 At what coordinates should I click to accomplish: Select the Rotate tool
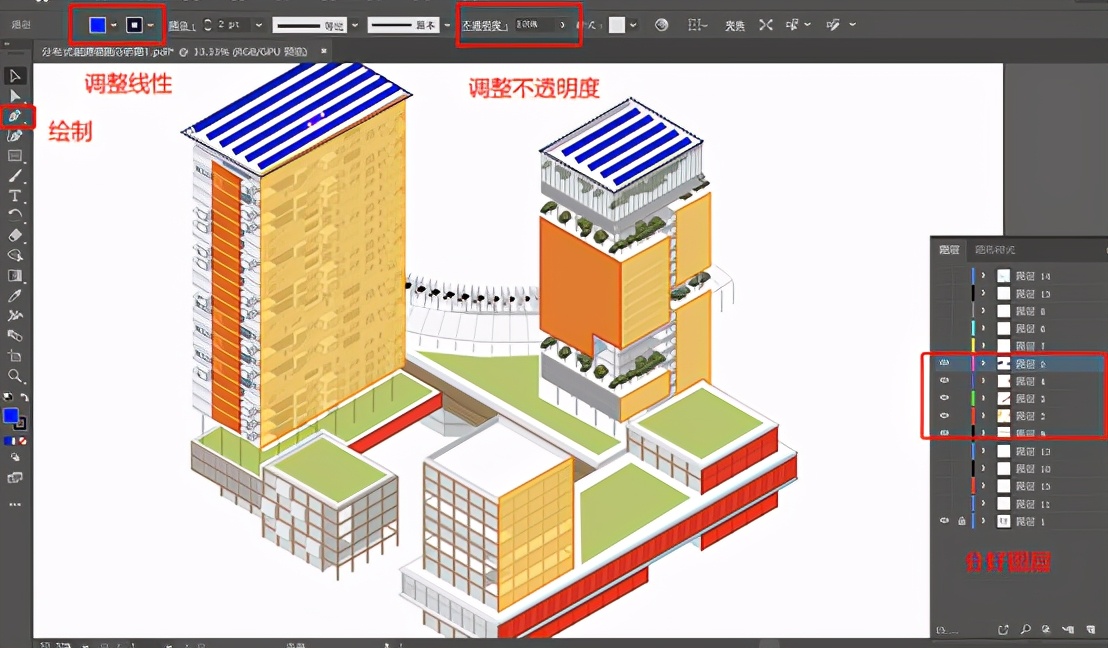[x=15, y=215]
